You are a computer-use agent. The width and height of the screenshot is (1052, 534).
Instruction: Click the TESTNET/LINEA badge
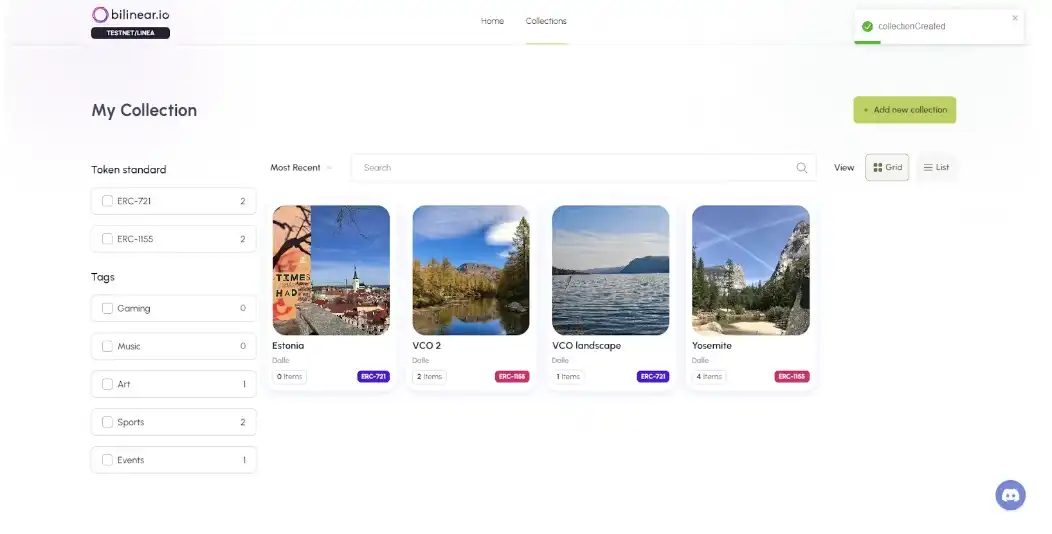tap(130, 33)
